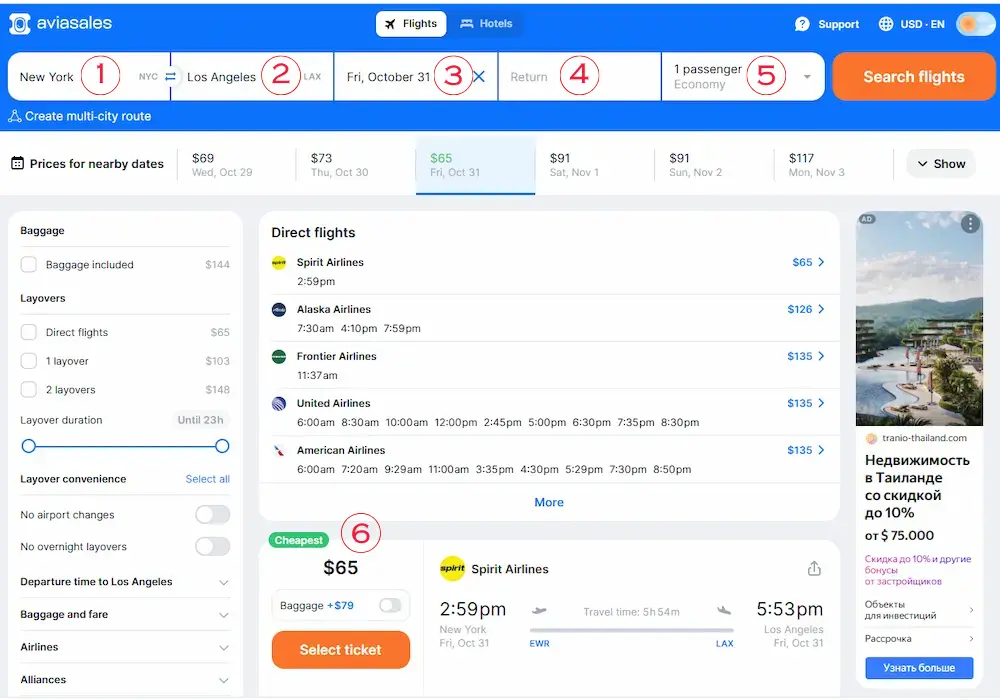This screenshot has height=700, width=1000.
Task: Toggle Baggage +$79 on the ticket
Action: 390,605
